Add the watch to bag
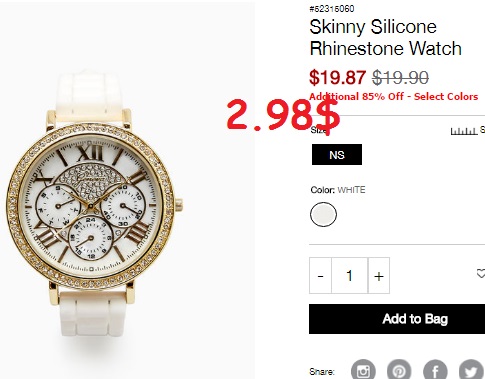 397,319
